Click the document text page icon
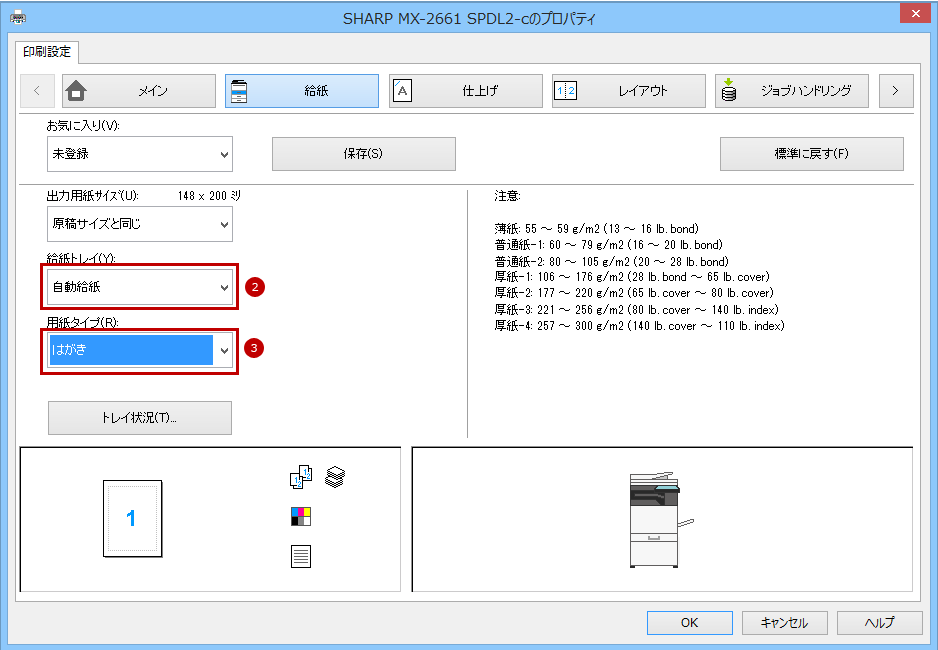The height and width of the screenshot is (650, 938). (x=301, y=556)
